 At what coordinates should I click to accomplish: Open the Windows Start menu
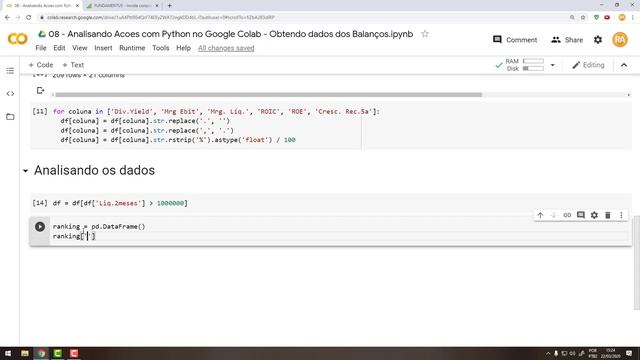(x=8, y=353)
